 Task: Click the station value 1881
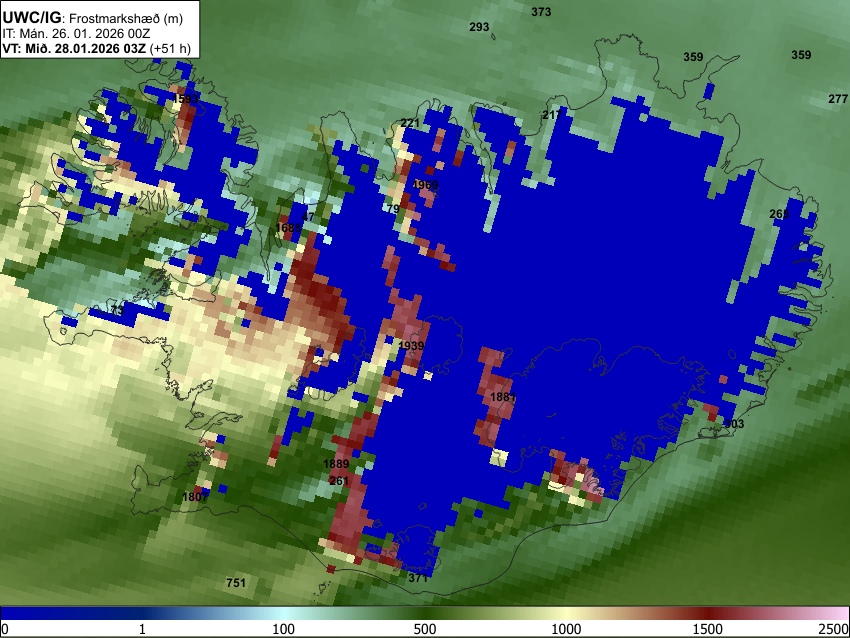[503, 397]
